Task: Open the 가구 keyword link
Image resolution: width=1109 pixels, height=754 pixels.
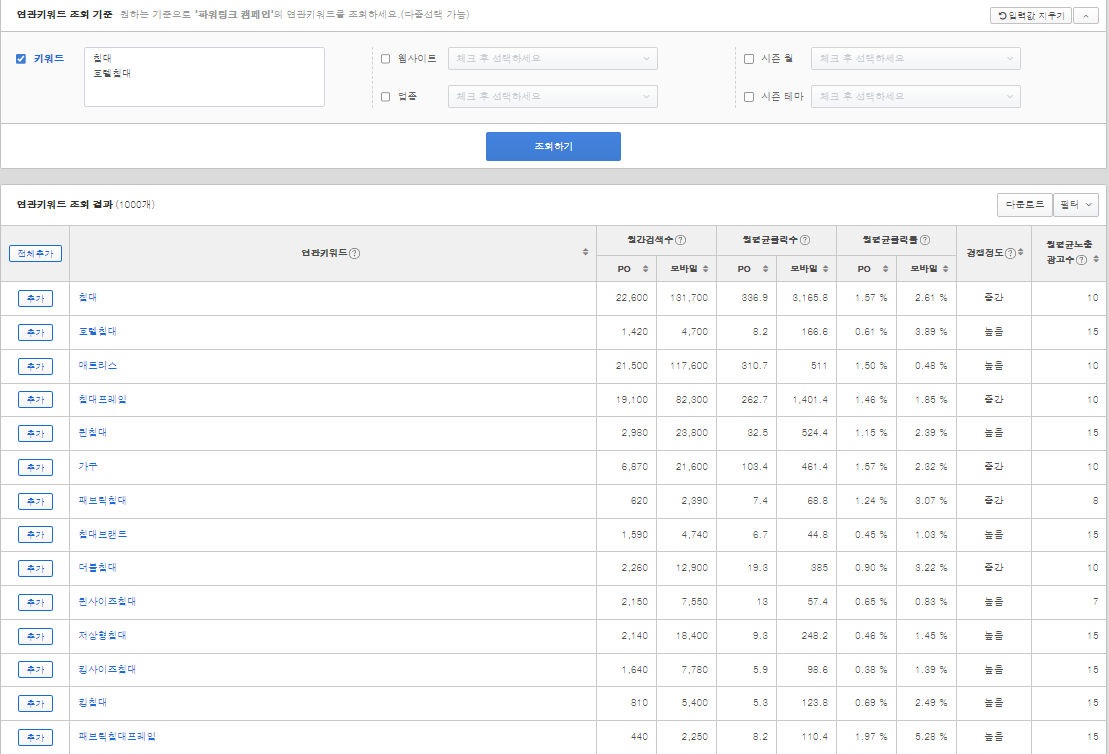Action: coord(88,466)
